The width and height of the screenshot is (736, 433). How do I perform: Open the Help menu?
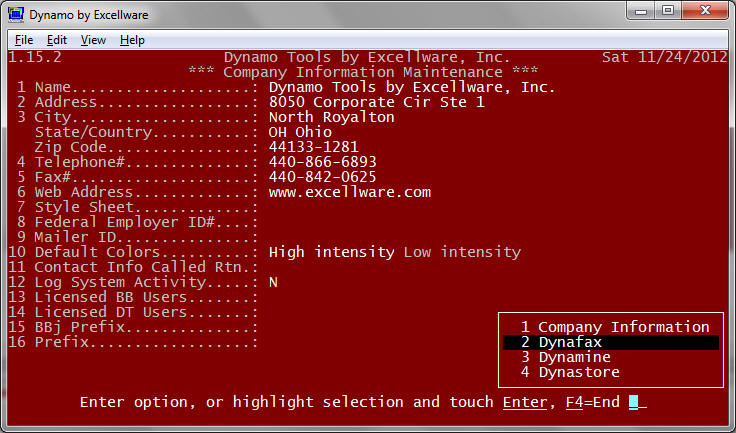click(x=132, y=40)
